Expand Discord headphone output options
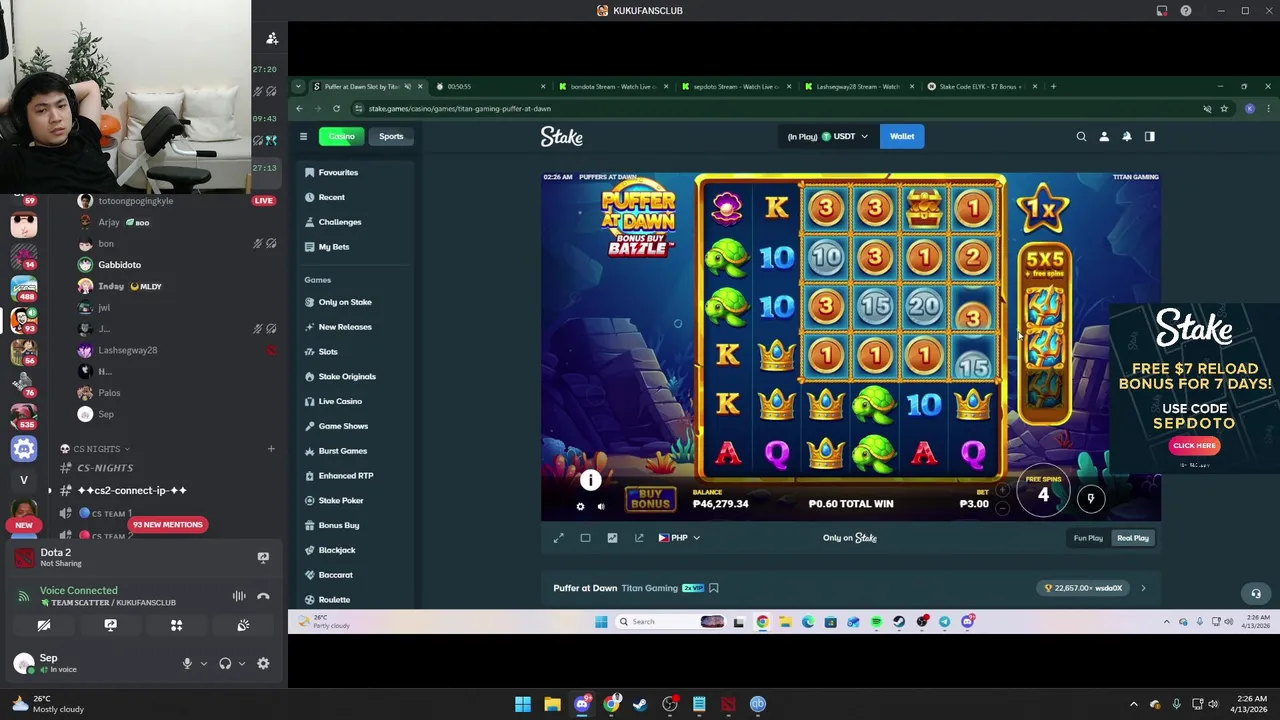Image resolution: width=1280 pixels, height=720 pixels. tap(241, 663)
